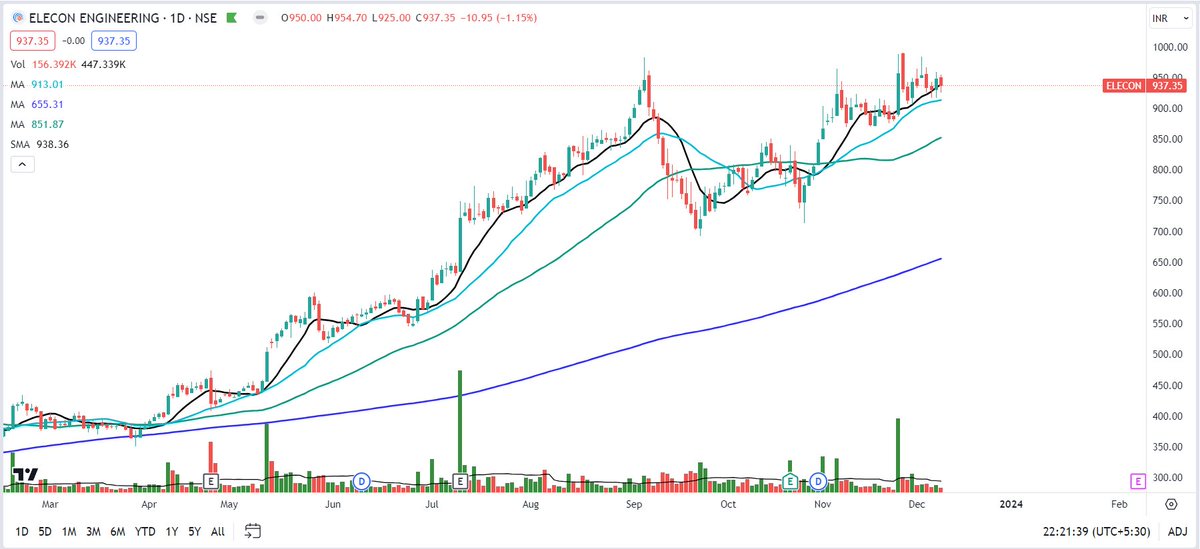Select the 5Y time range

pyautogui.click(x=194, y=531)
